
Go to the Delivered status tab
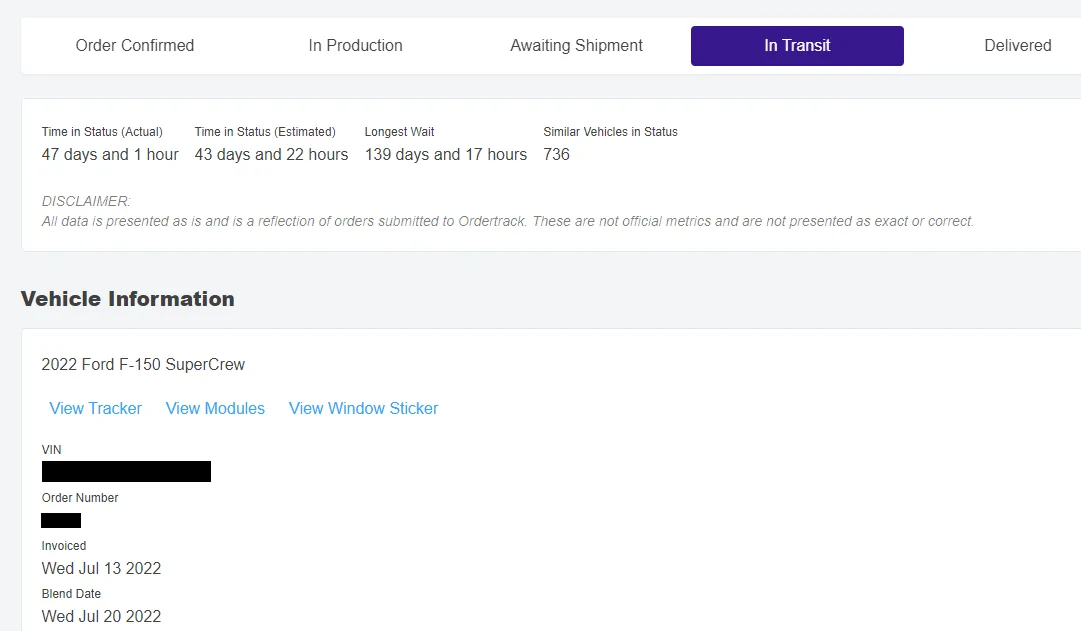pyautogui.click(x=1017, y=46)
